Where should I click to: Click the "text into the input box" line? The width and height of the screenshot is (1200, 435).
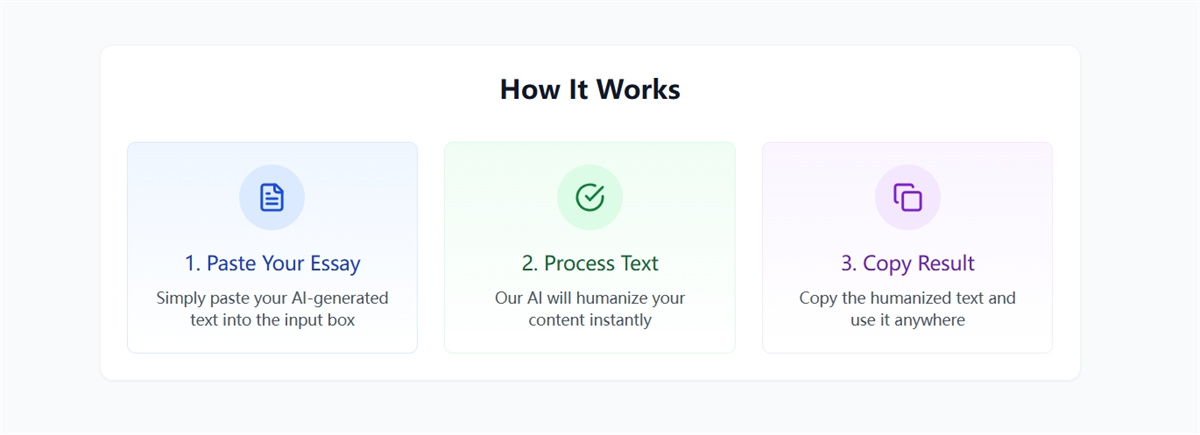click(x=272, y=320)
